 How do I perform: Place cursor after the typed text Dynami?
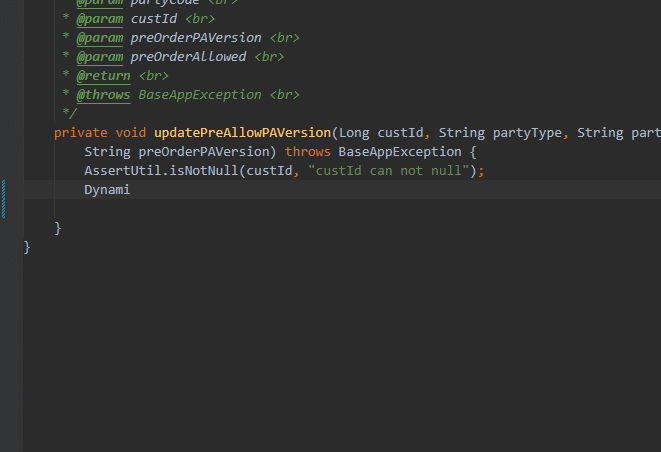click(131, 190)
